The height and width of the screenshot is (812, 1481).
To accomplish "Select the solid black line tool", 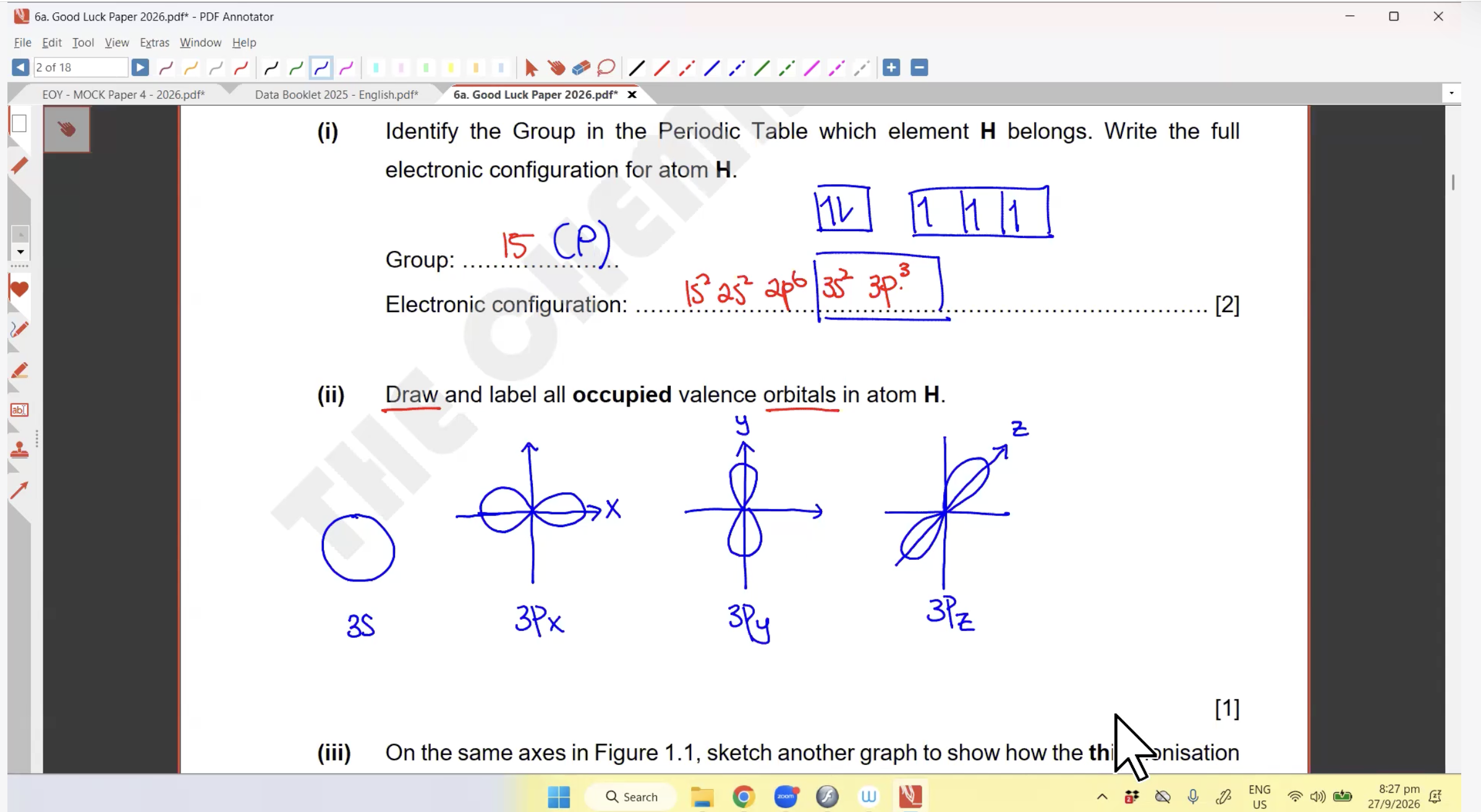I will pyautogui.click(x=637, y=67).
